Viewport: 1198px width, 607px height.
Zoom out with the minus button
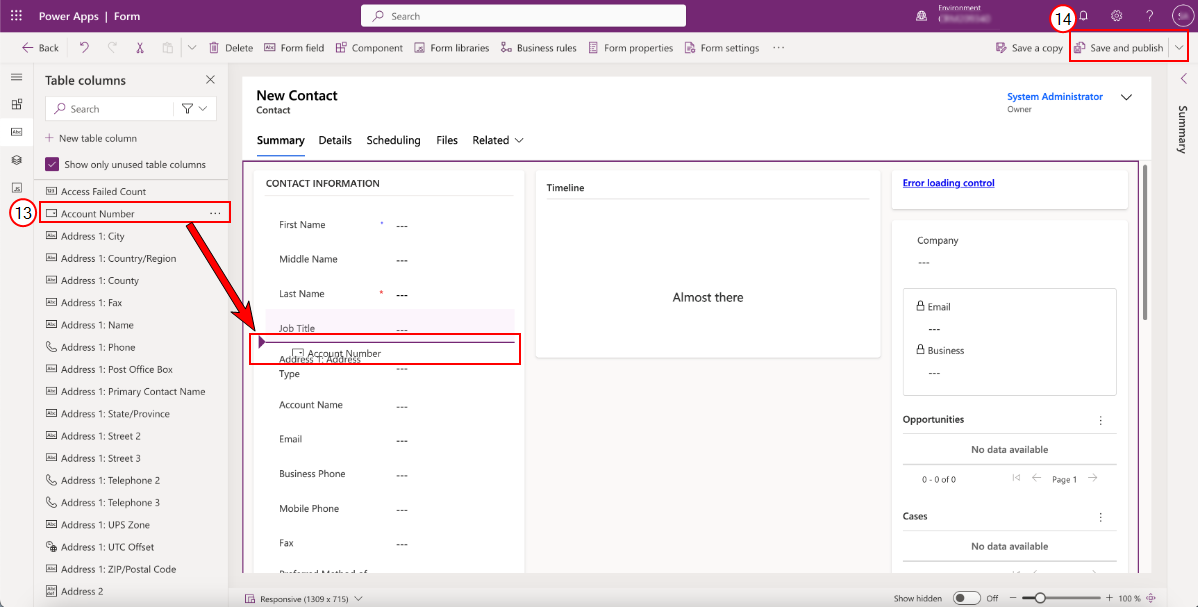tap(1014, 598)
